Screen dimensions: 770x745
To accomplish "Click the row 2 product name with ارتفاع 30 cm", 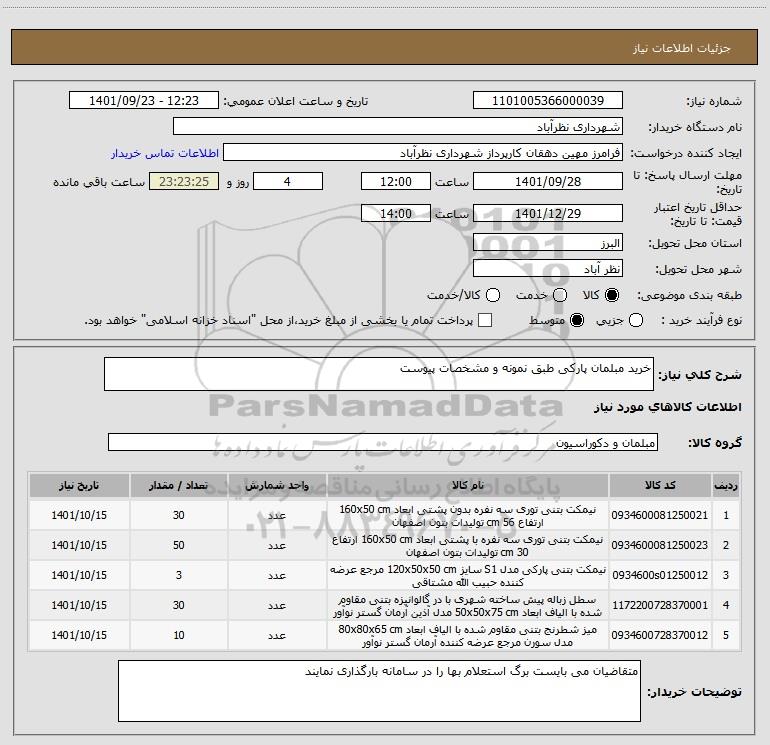I will click(x=468, y=546).
